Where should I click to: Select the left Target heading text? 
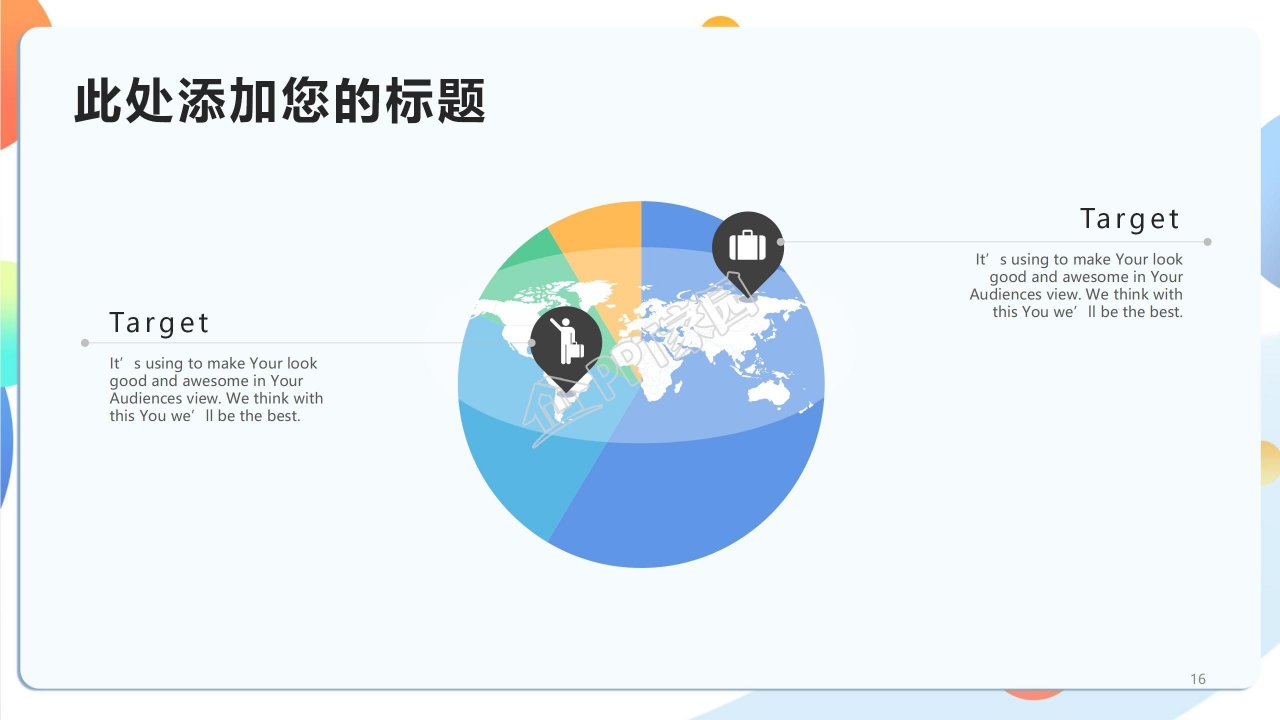pyautogui.click(x=160, y=322)
